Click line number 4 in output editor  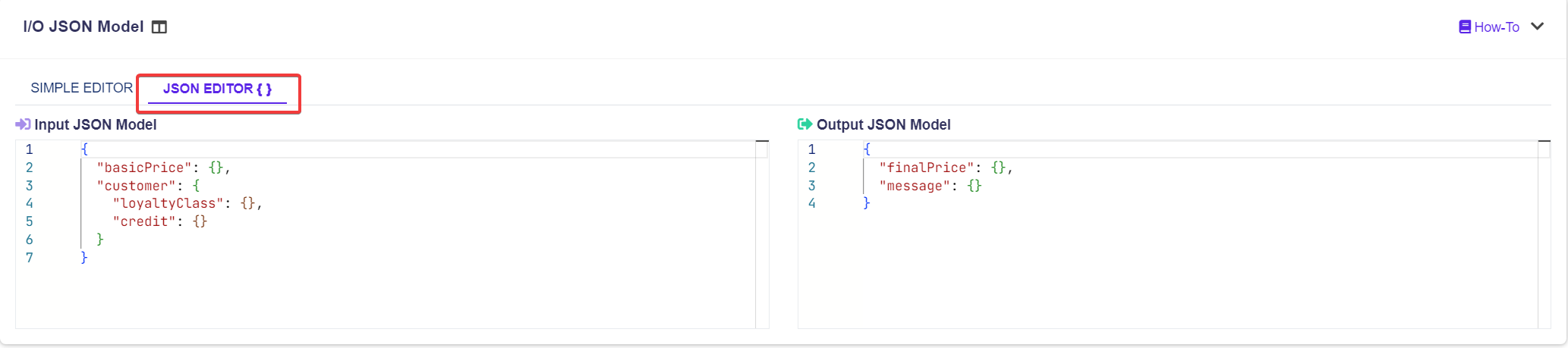(811, 203)
